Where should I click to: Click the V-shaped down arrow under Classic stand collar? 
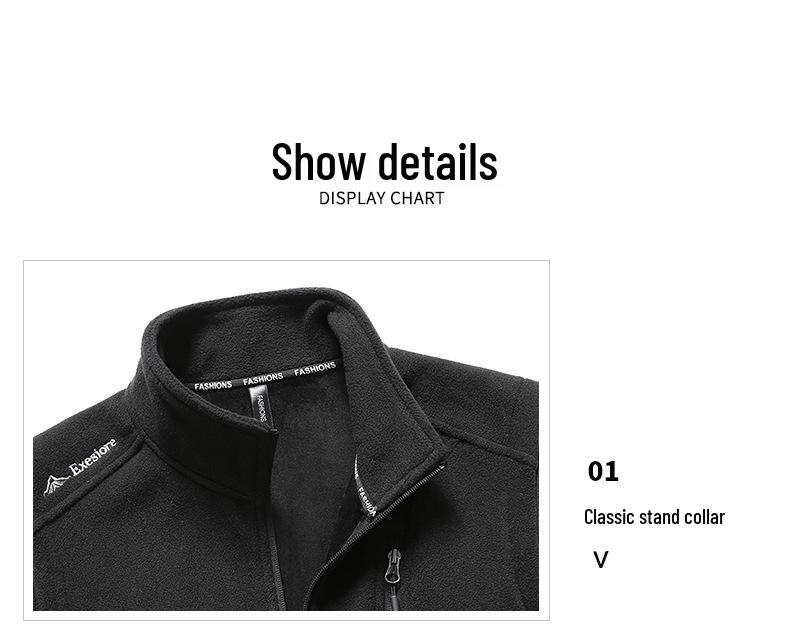click(x=601, y=560)
